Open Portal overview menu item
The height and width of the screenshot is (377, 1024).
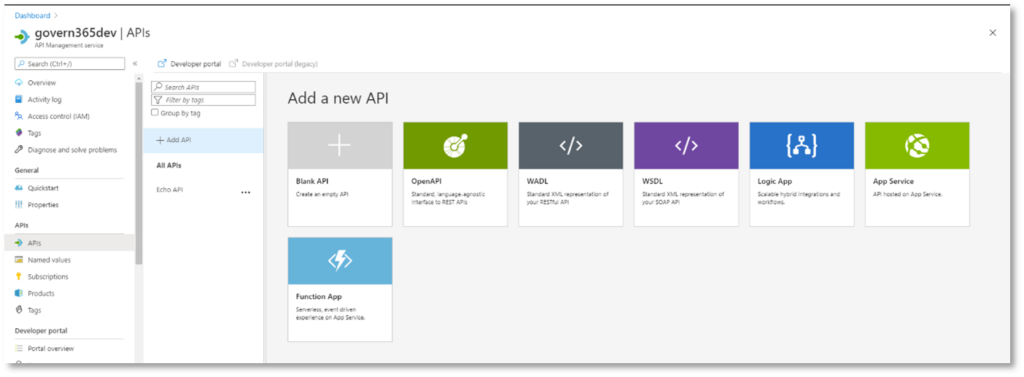point(51,348)
